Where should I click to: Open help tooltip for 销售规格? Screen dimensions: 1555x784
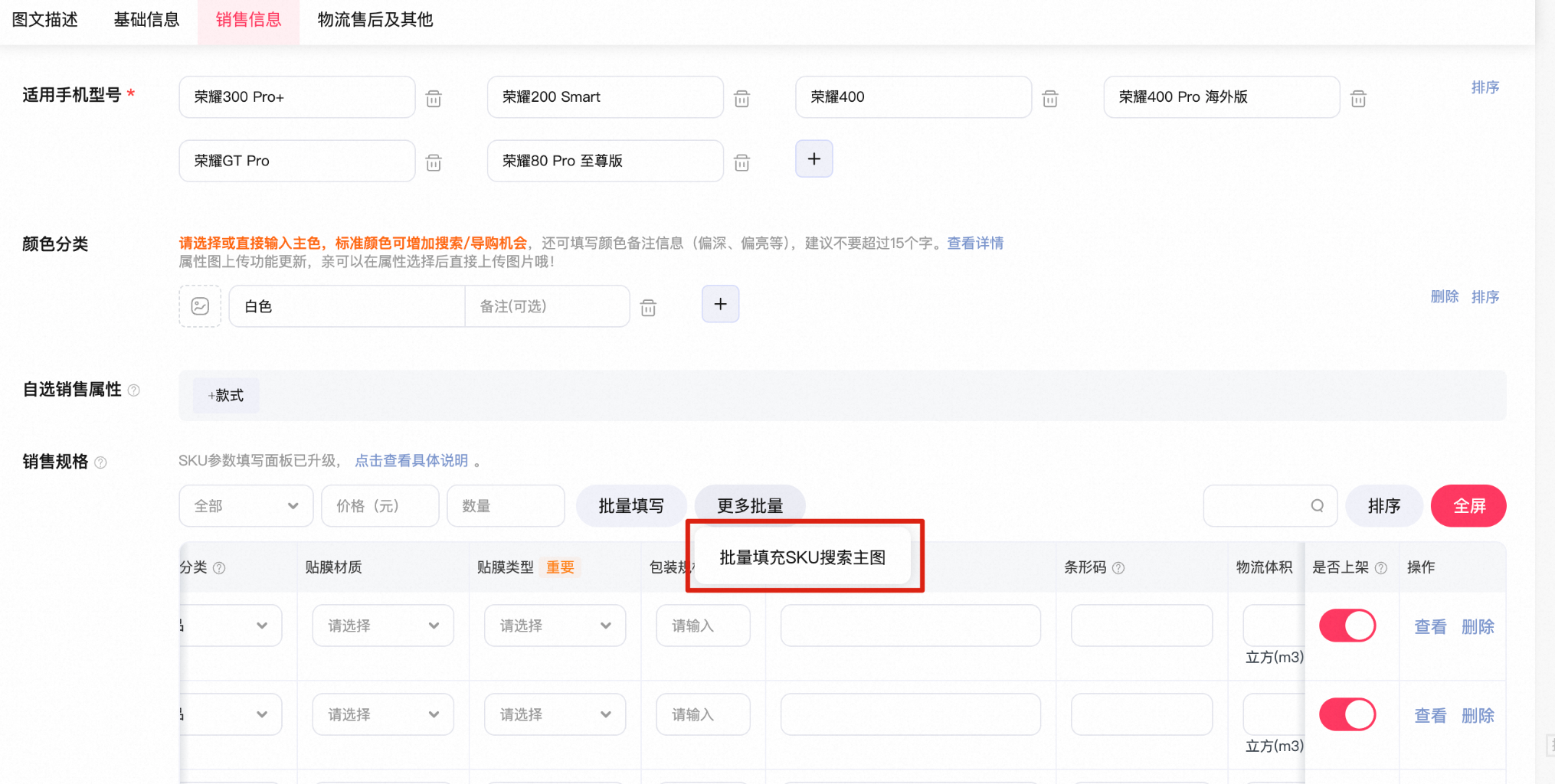pyautogui.click(x=100, y=462)
